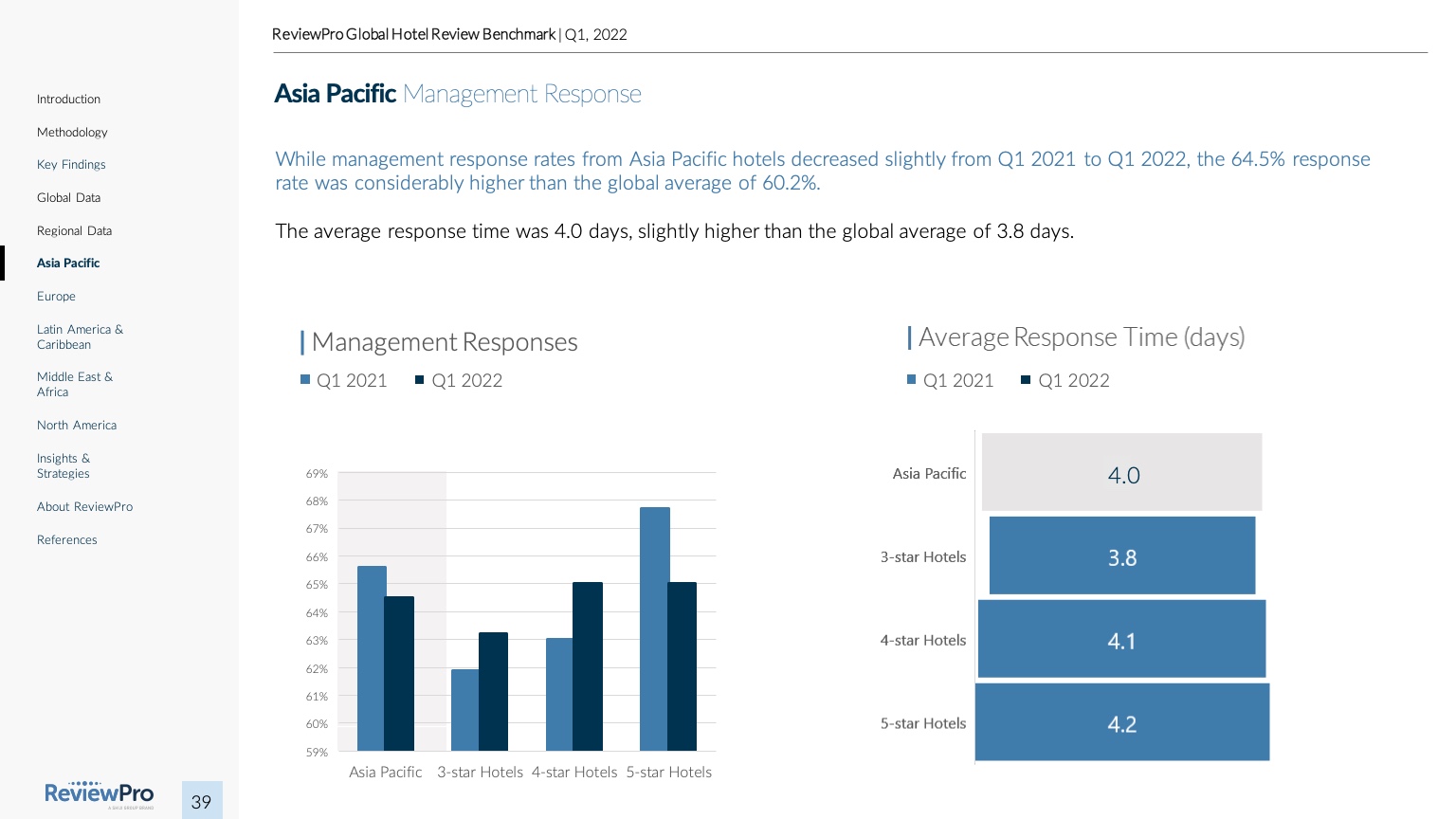Go to Middle East & Africa
This screenshot has width=1456, height=819.
point(74,385)
